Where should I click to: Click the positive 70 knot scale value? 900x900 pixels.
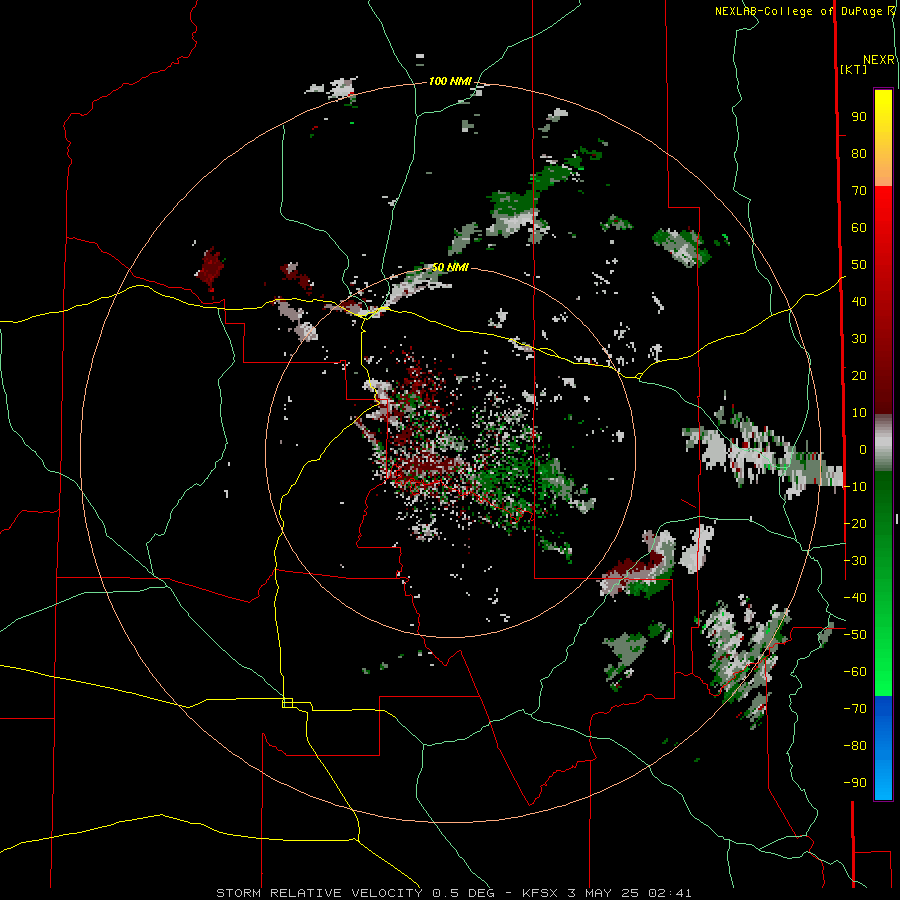point(859,191)
